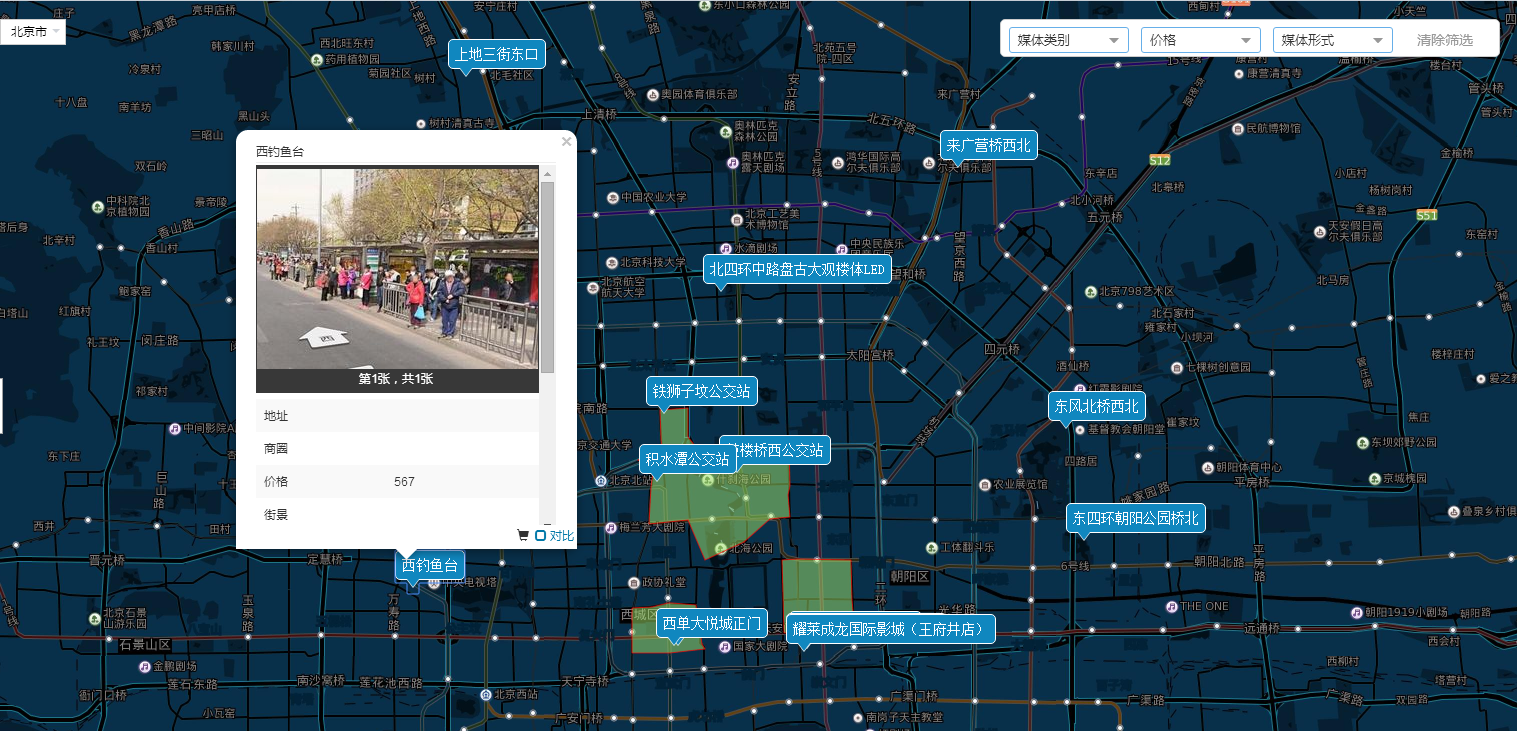Click the THE ONE music venue icon
This screenshot has height=731, width=1517.
[x=1171, y=606]
